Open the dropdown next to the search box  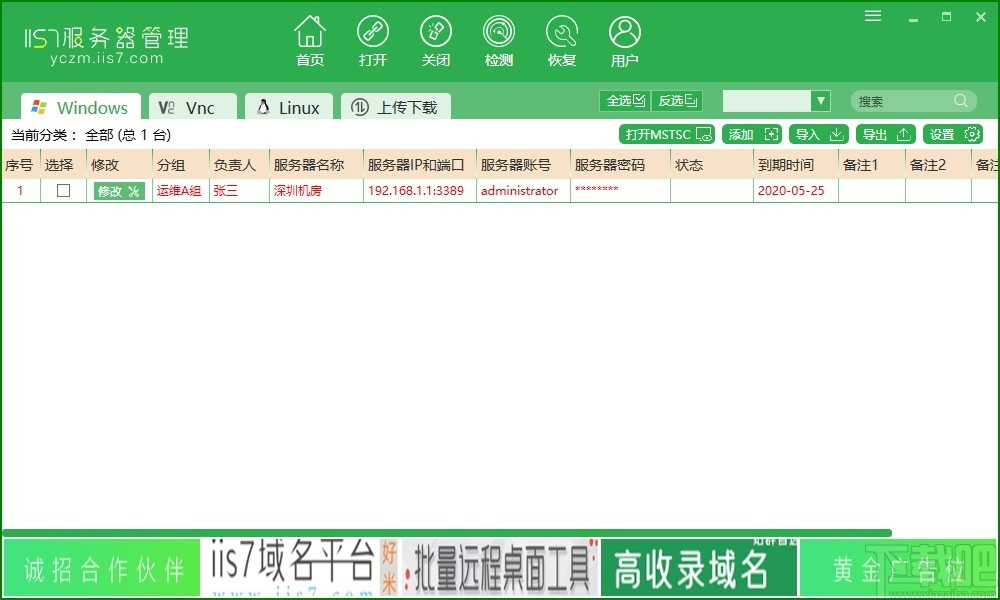click(821, 101)
